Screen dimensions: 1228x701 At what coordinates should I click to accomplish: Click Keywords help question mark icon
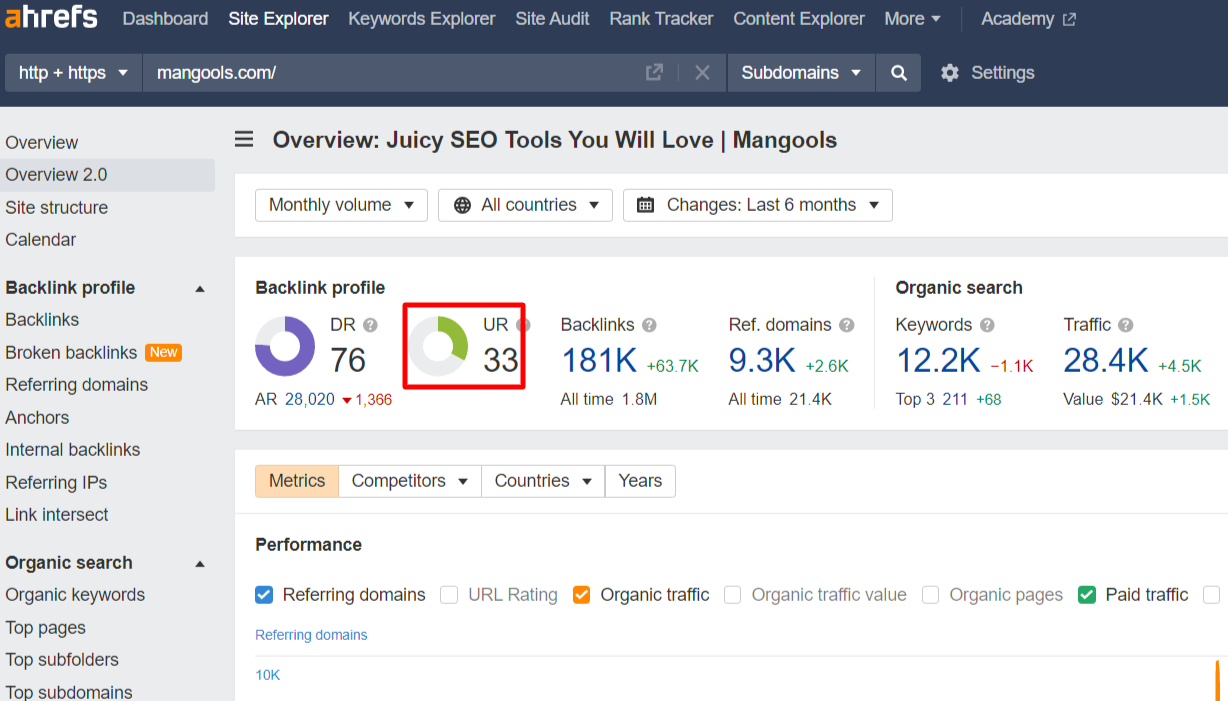pyautogui.click(x=987, y=325)
